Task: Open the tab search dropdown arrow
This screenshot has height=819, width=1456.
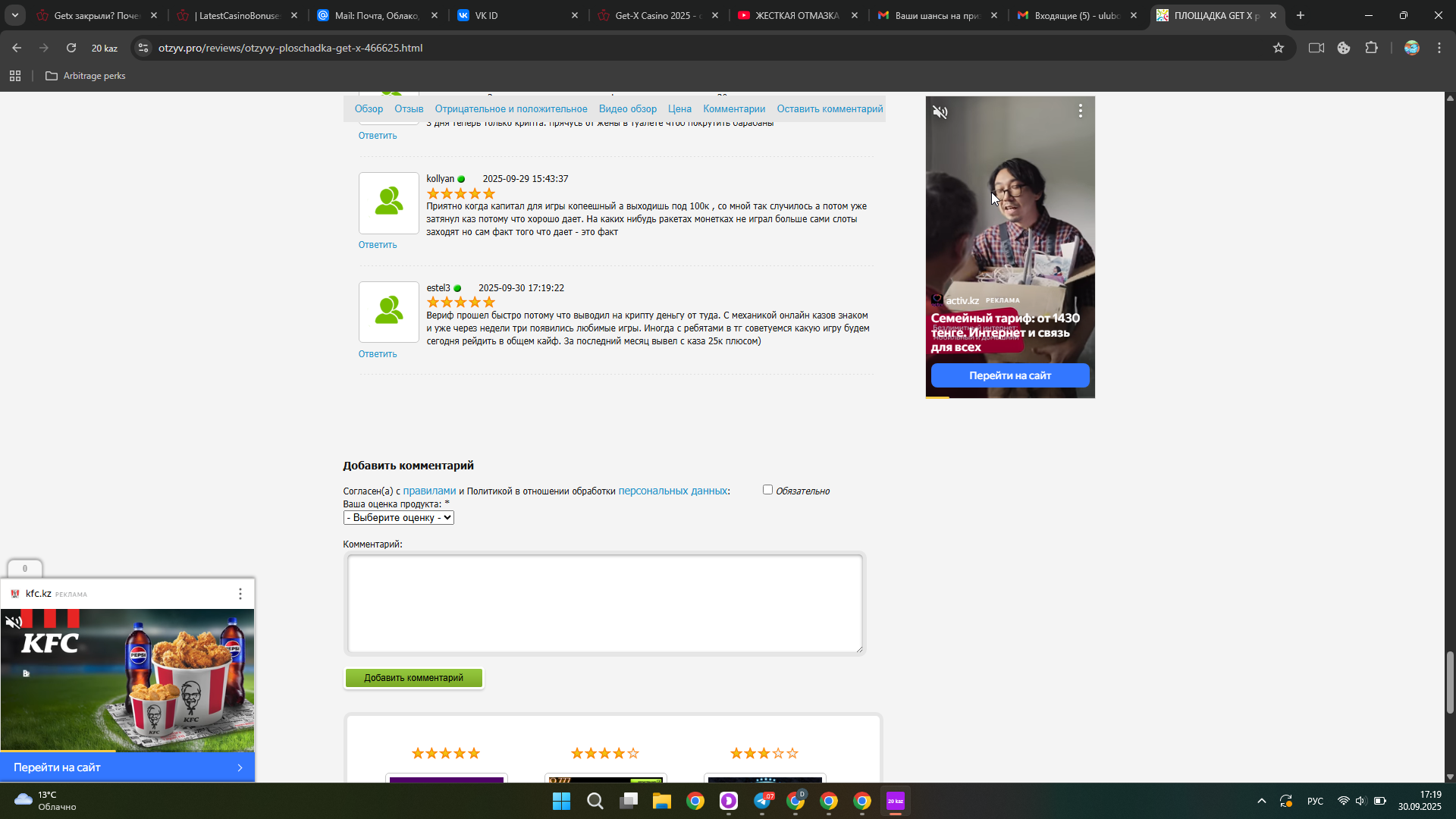Action: tap(15, 15)
